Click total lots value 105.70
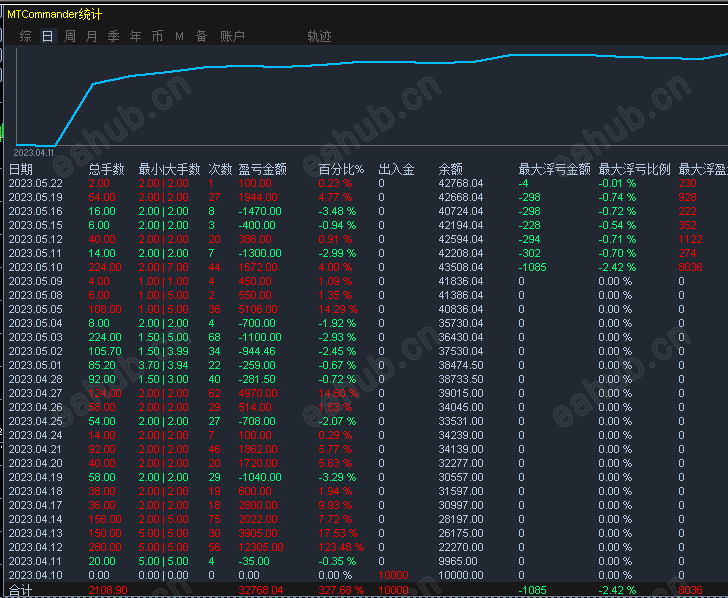 pos(105,351)
